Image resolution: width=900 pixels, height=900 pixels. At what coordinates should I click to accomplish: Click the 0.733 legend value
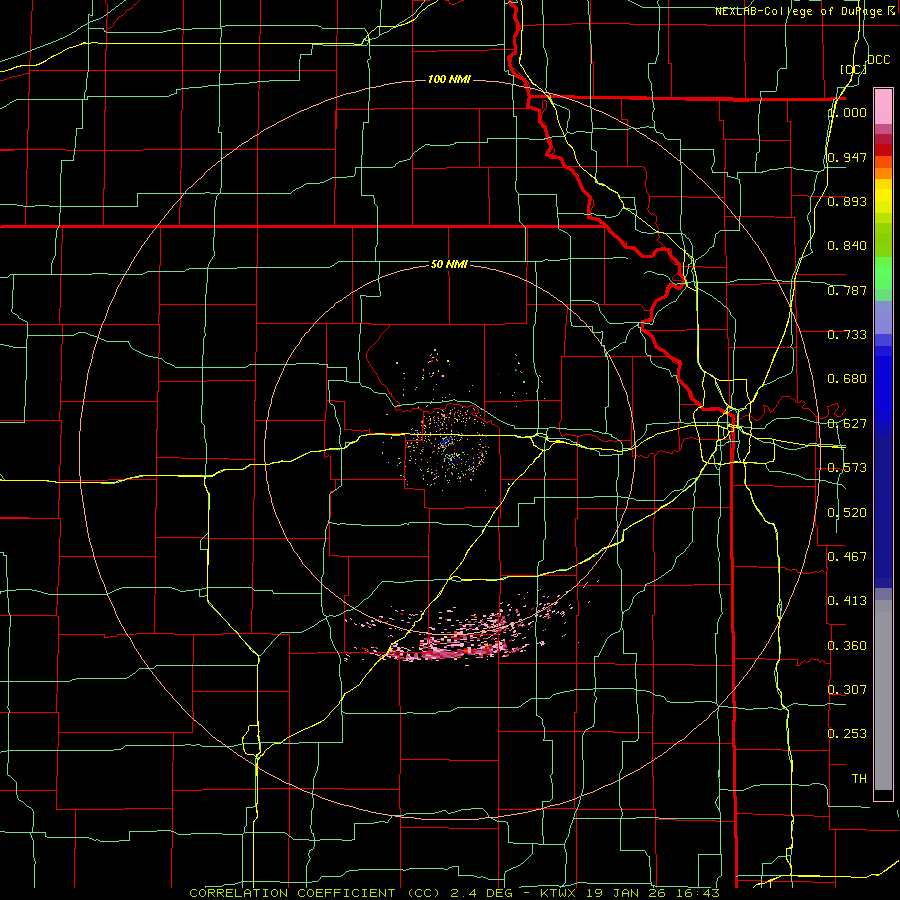(847, 335)
